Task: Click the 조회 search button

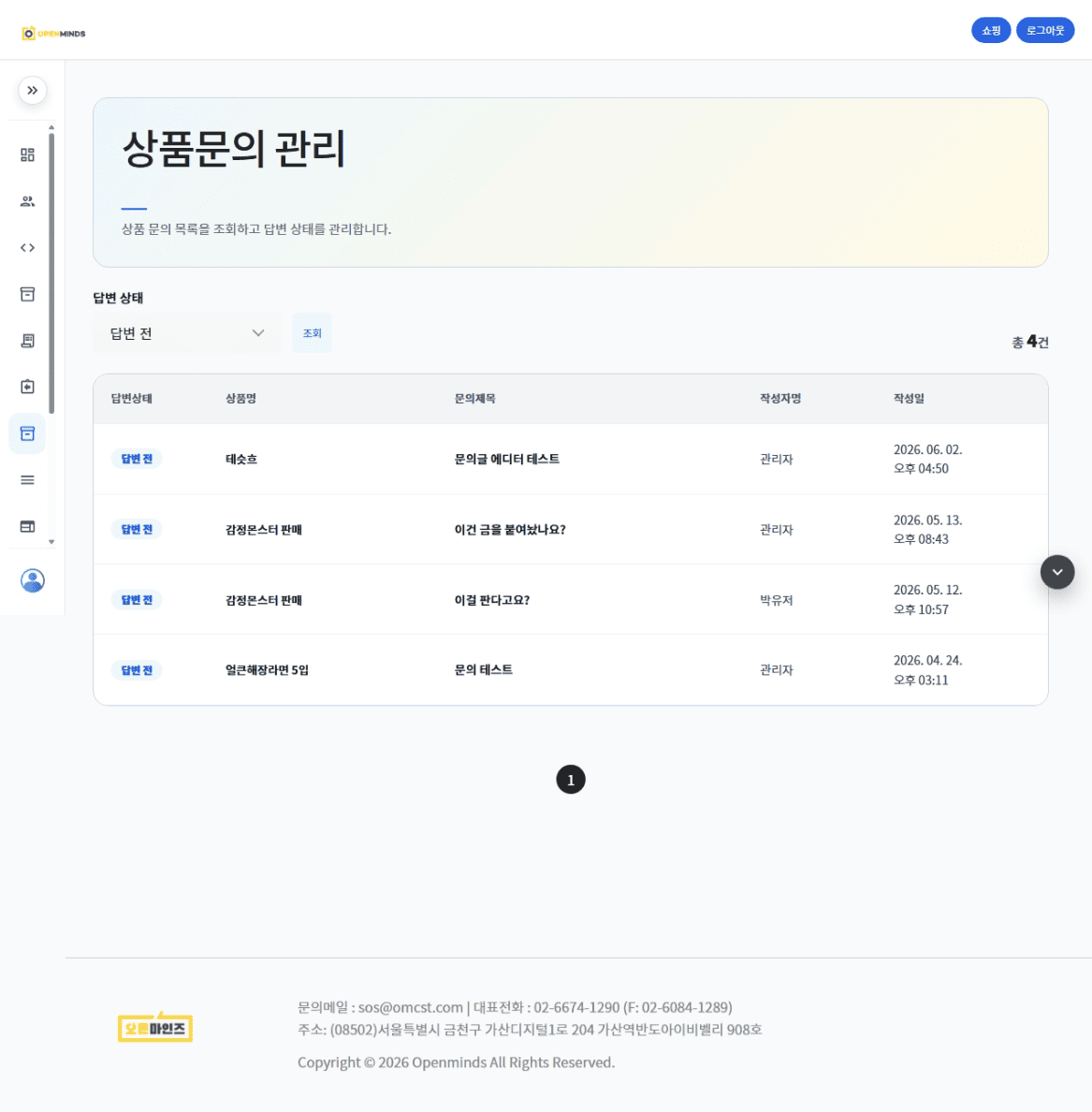Action: pyautogui.click(x=312, y=333)
